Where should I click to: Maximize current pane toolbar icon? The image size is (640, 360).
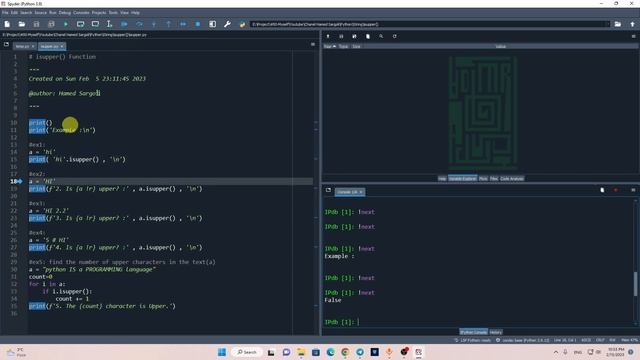(x=213, y=24)
